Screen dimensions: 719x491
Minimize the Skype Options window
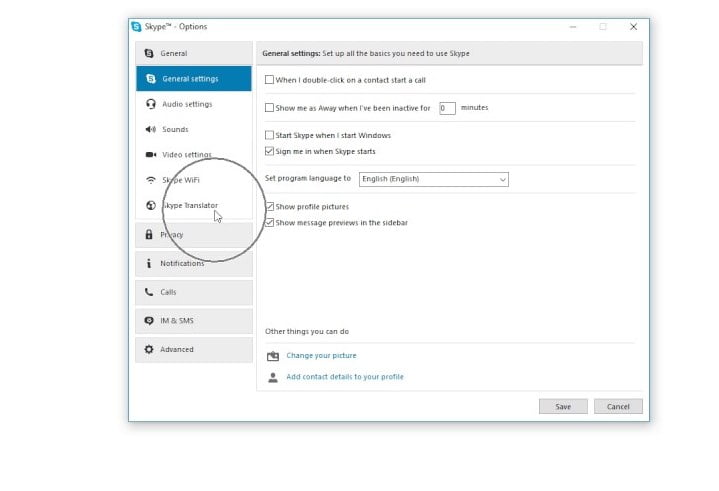[573, 27]
